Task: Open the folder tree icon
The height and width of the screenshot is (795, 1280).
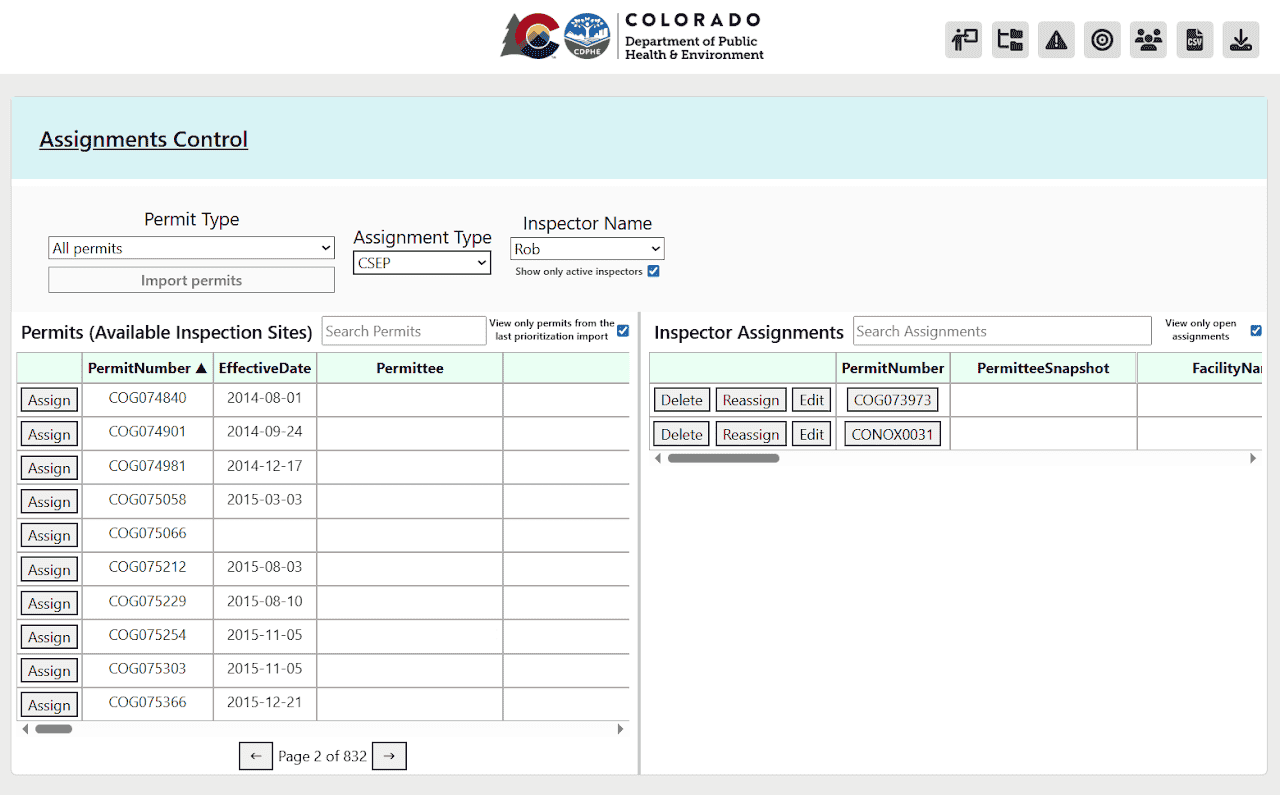Action: (x=1010, y=40)
